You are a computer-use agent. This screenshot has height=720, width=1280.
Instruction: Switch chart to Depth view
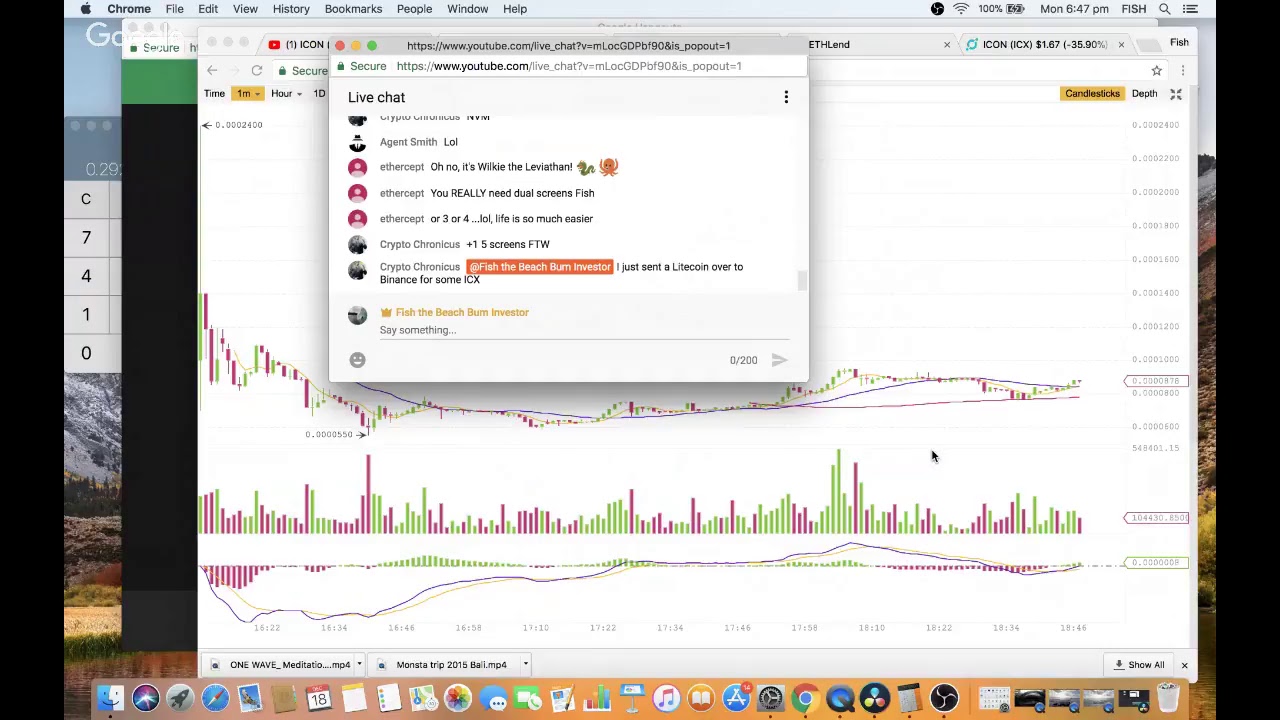pos(1144,94)
